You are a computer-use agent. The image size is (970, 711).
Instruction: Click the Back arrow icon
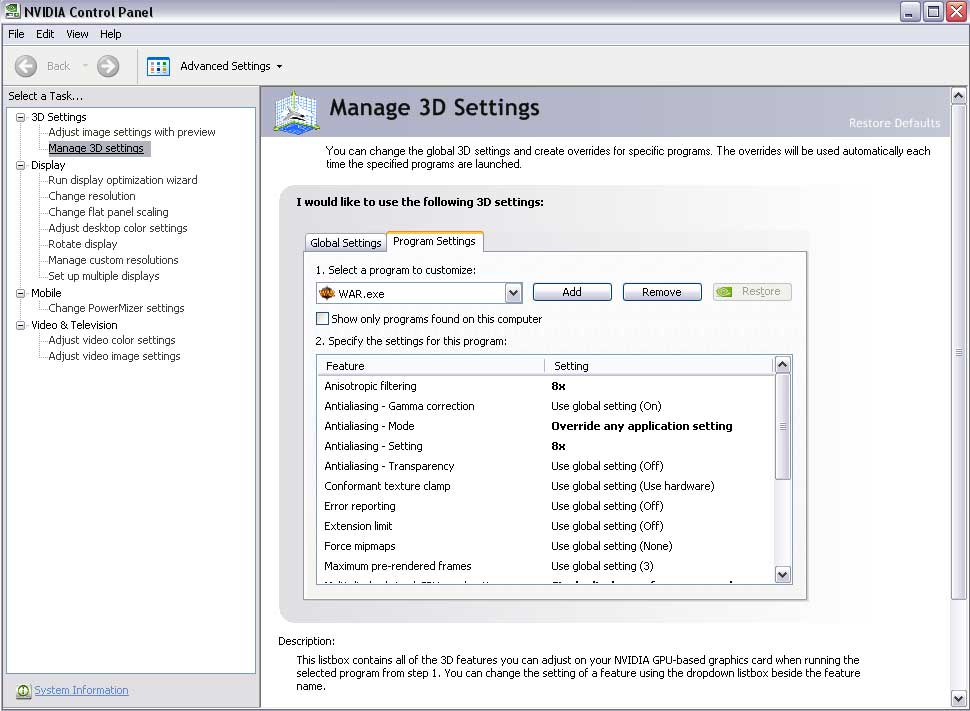[x=26, y=66]
